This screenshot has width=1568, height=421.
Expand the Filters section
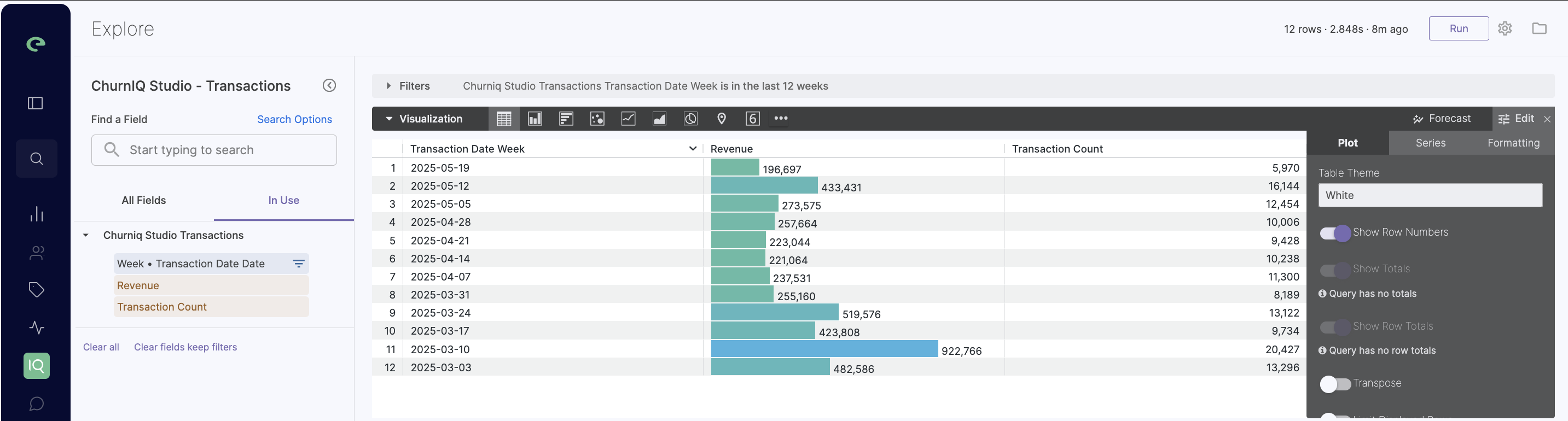389,86
